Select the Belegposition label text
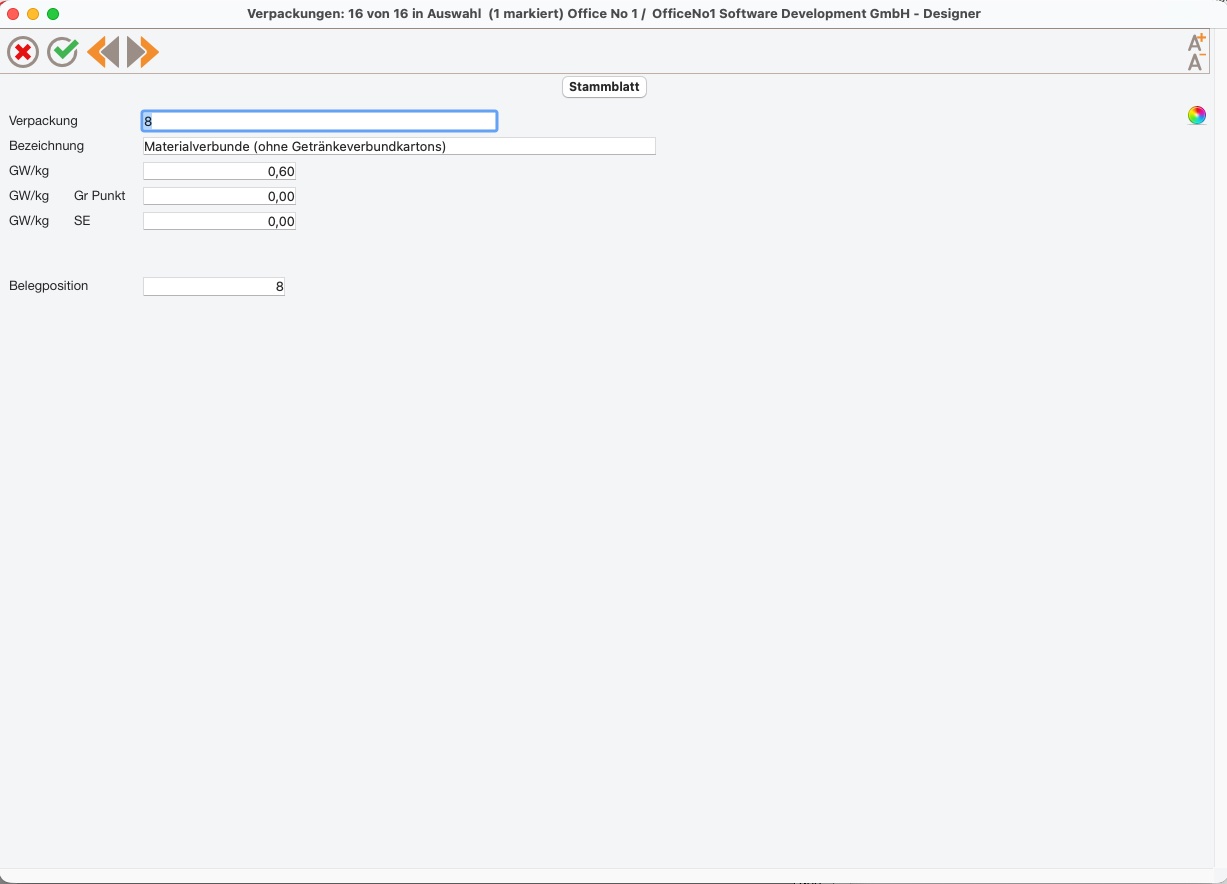The height and width of the screenshot is (884, 1227). [x=48, y=286]
